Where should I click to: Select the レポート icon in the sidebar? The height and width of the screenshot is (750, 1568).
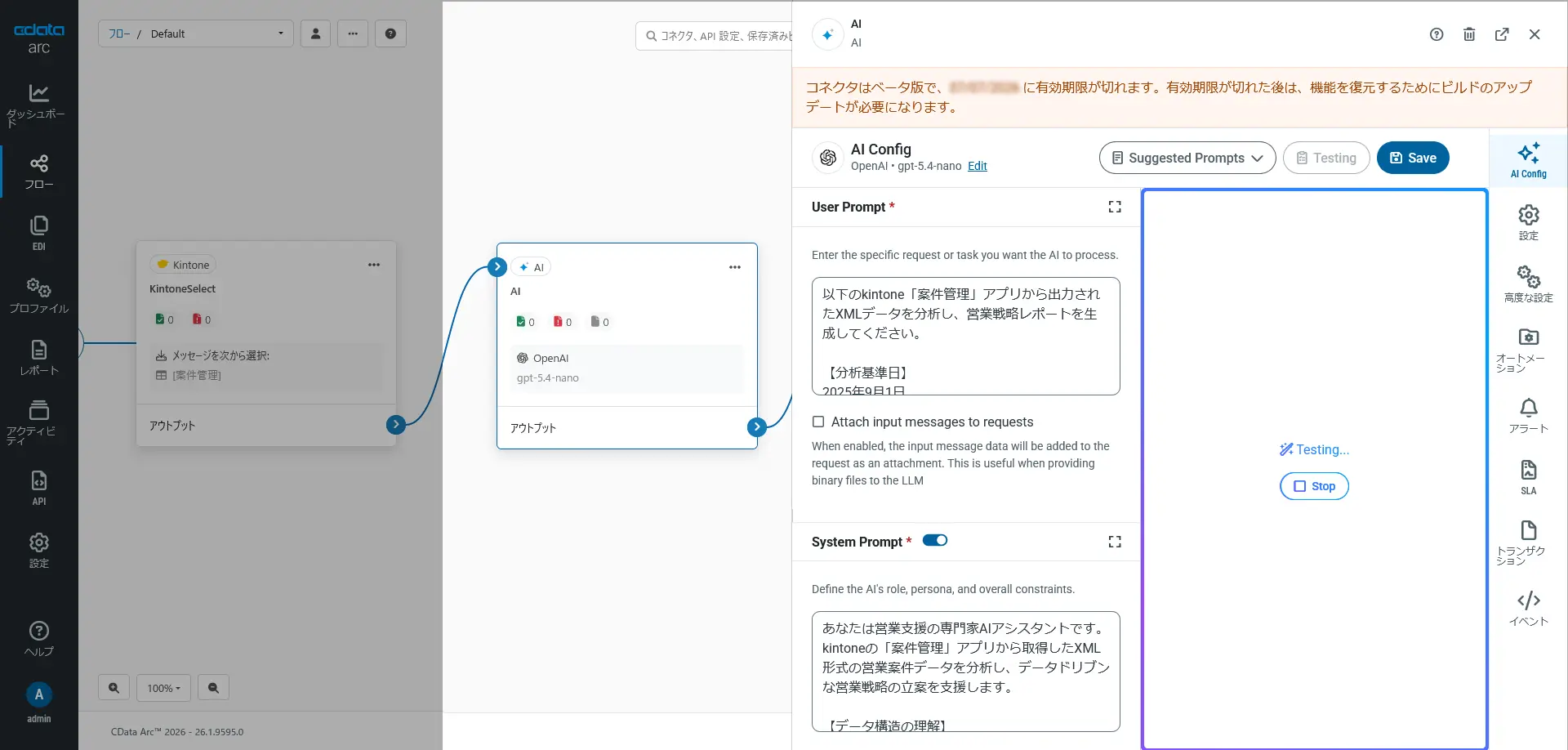(x=38, y=357)
